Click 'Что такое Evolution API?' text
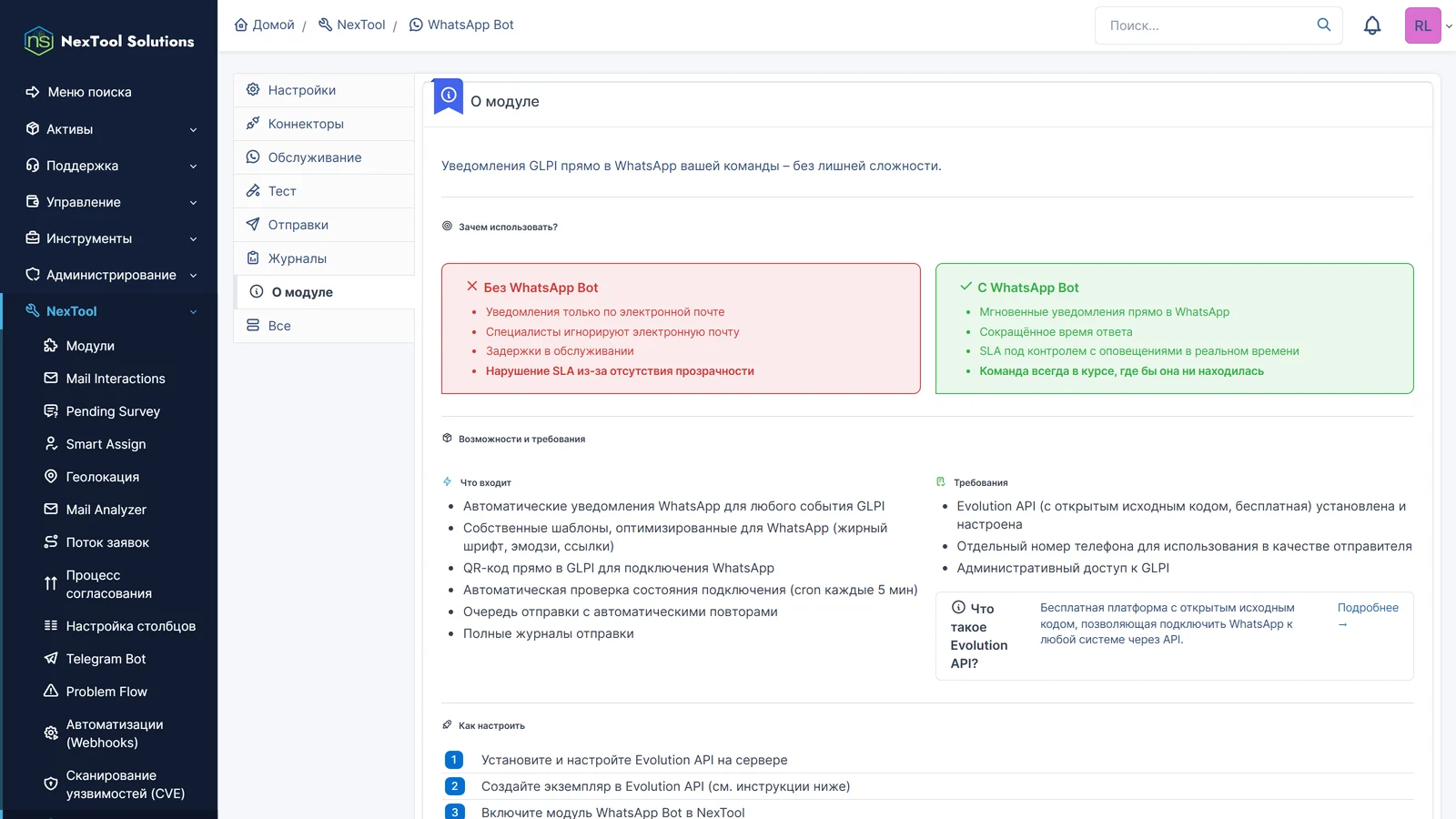 979,635
